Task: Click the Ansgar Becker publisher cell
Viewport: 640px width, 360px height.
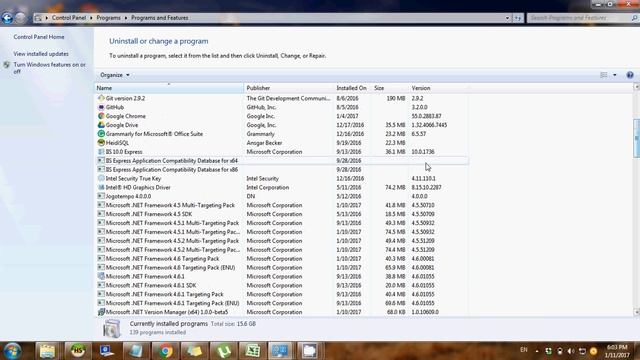Action: click(264, 143)
